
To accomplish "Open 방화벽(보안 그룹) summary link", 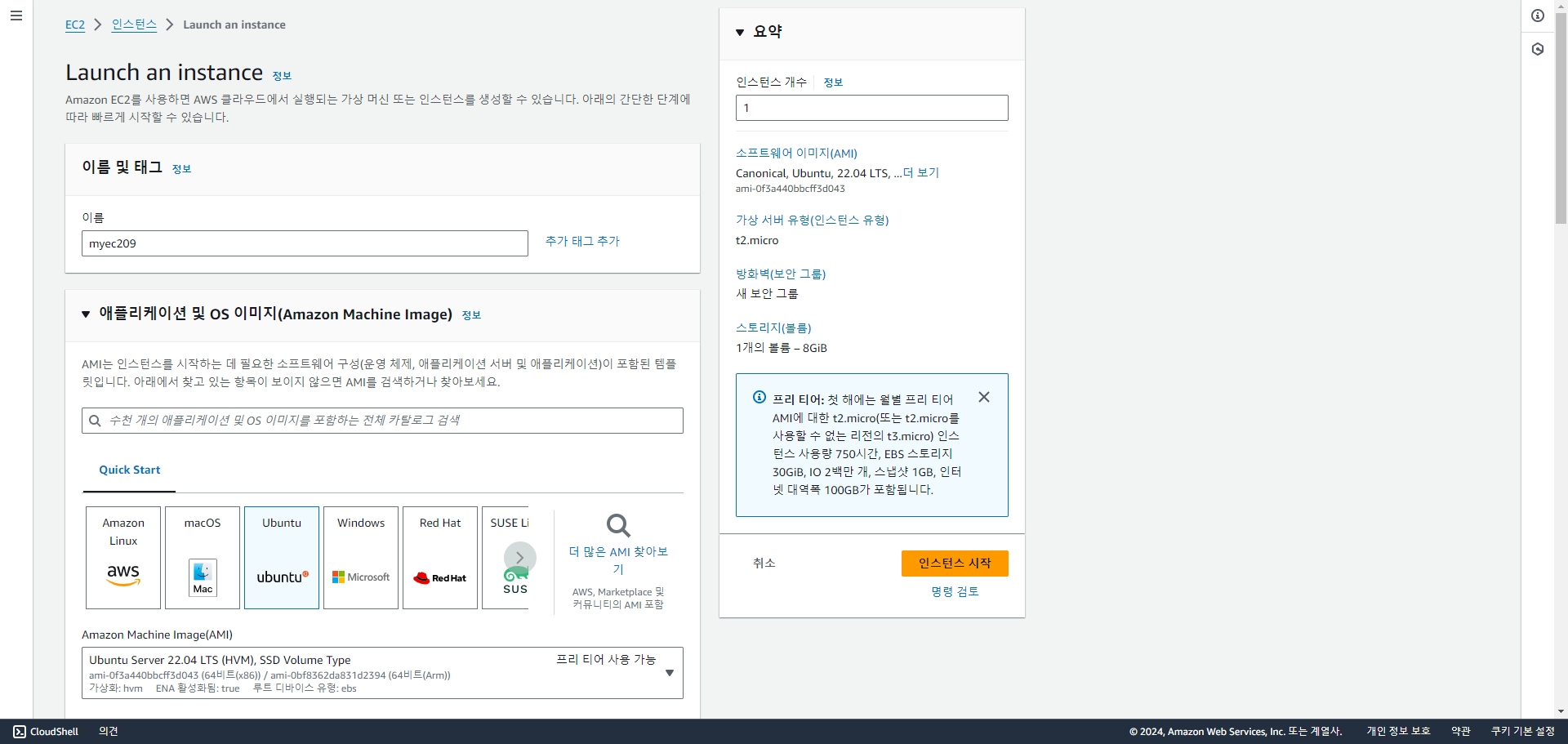I will [x=781, y=274].
